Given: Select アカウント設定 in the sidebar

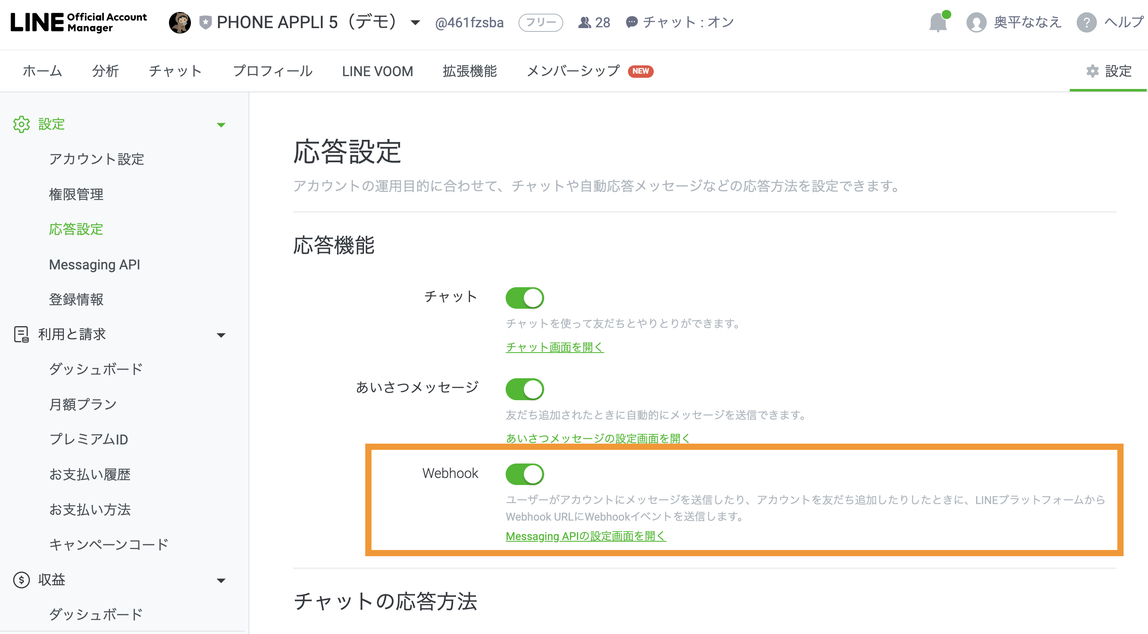Looking at the screenshot, I should coord(97,159).
